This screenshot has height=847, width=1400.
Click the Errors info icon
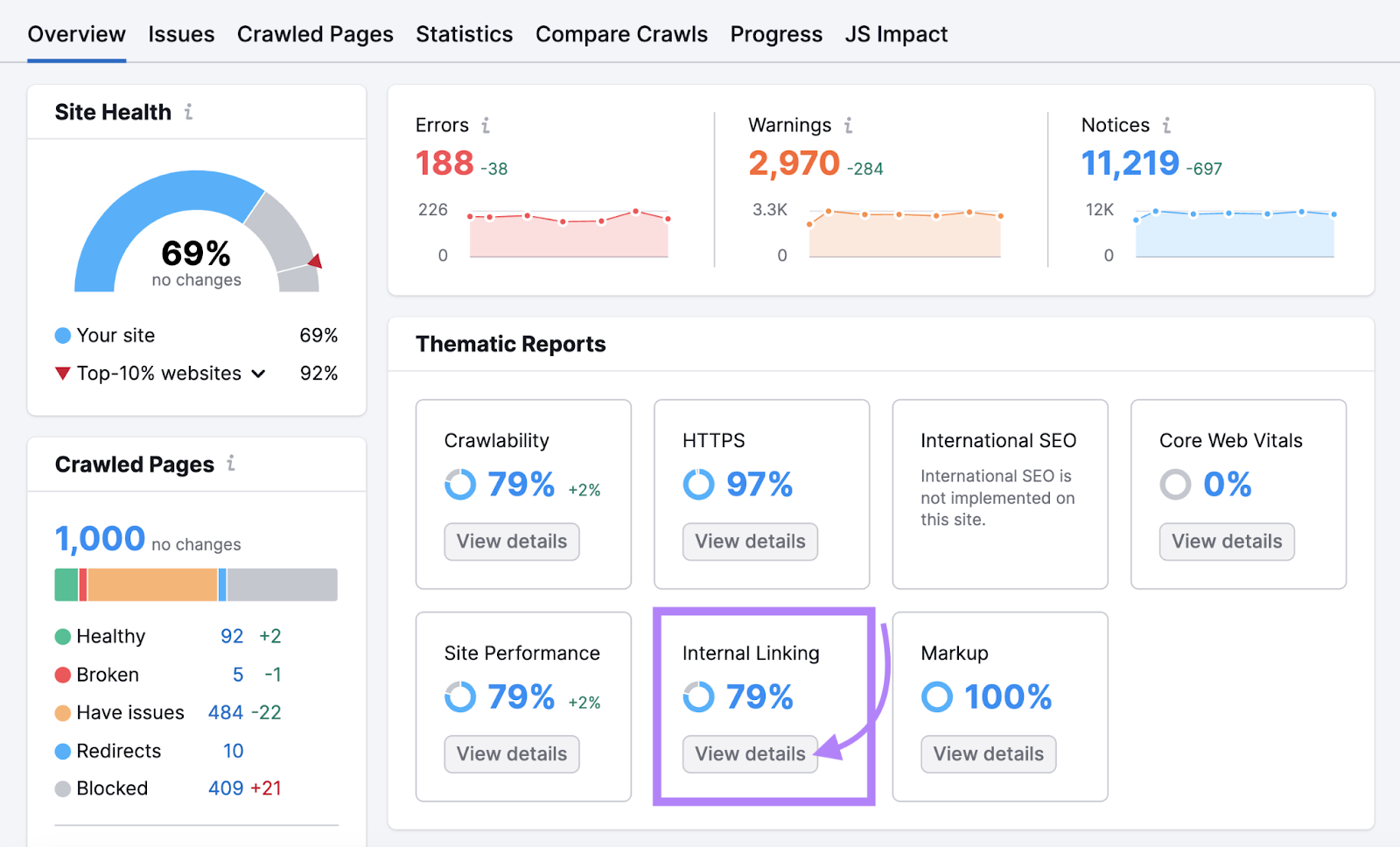[486, 125]
